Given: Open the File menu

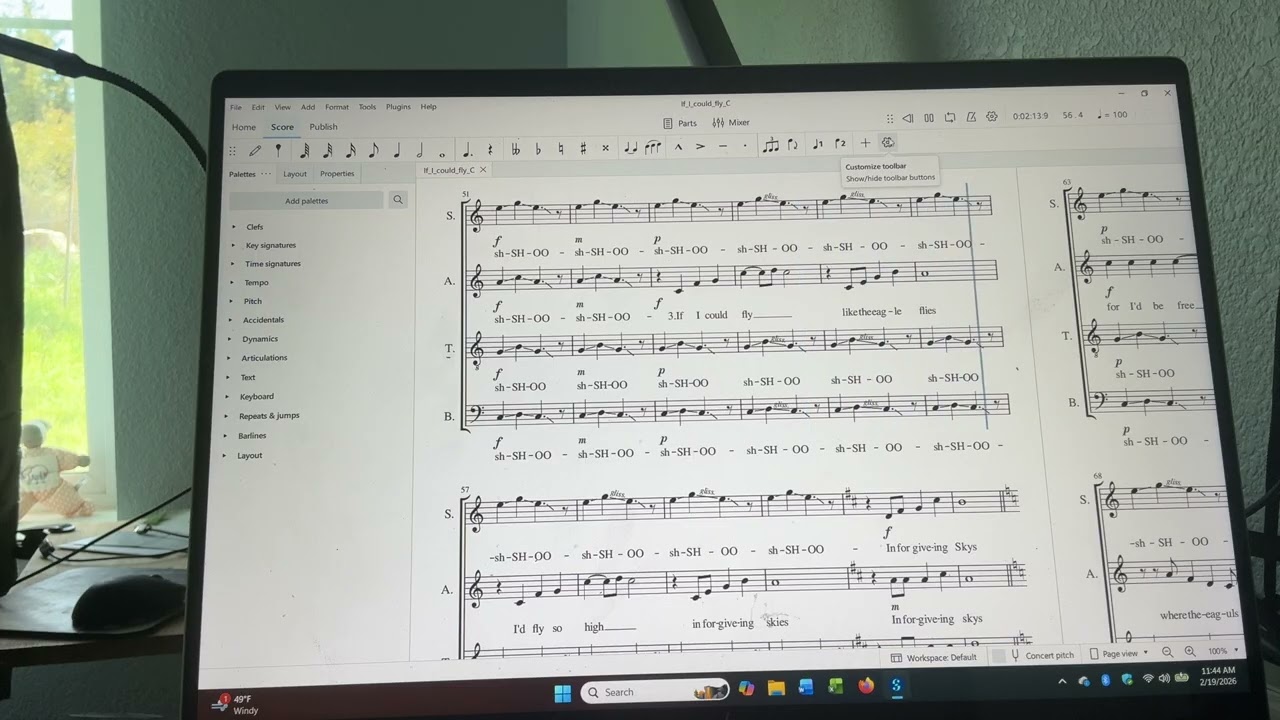Looking at the screenshot, I should (x=235, y=107).
